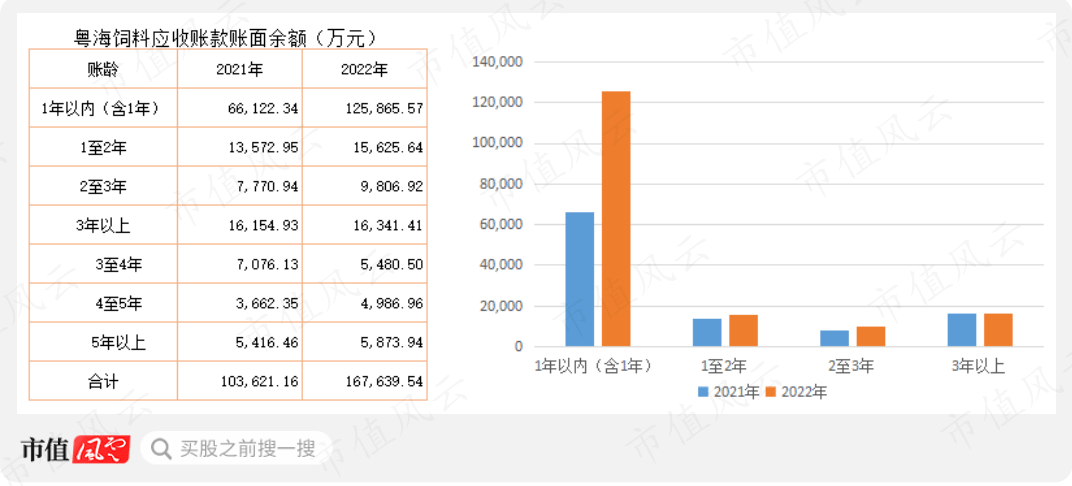
Task: Select the 3至4年 row label
Action: point(118,264)
